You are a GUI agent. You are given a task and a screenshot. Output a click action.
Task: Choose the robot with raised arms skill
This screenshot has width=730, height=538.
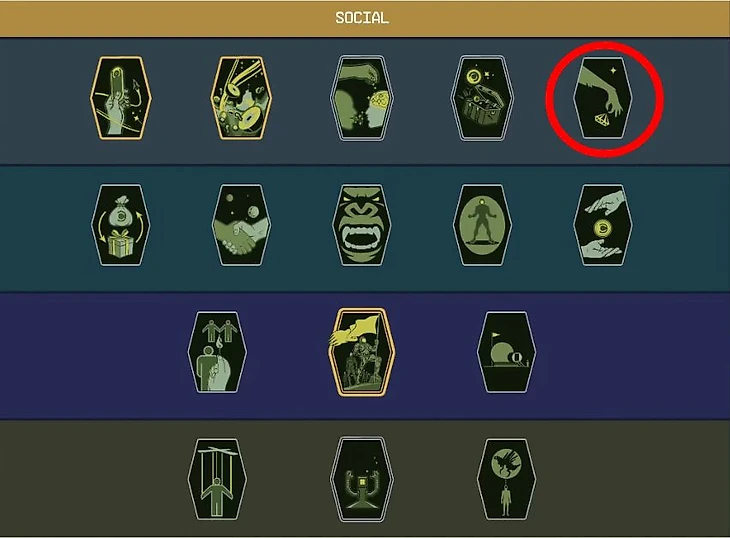[x=362, y=479]
